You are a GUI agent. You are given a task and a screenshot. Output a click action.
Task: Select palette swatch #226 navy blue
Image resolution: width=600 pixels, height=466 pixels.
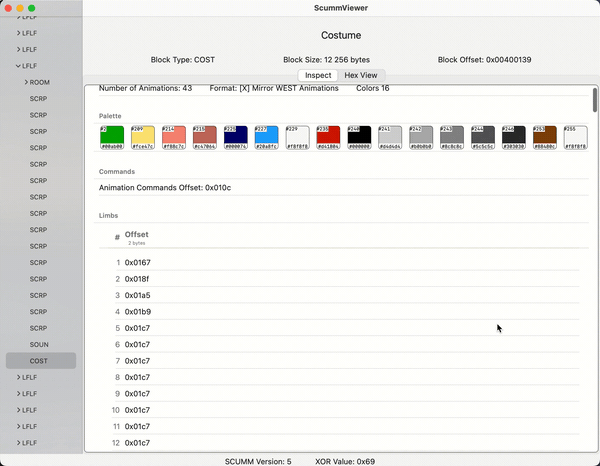(236, 137)
